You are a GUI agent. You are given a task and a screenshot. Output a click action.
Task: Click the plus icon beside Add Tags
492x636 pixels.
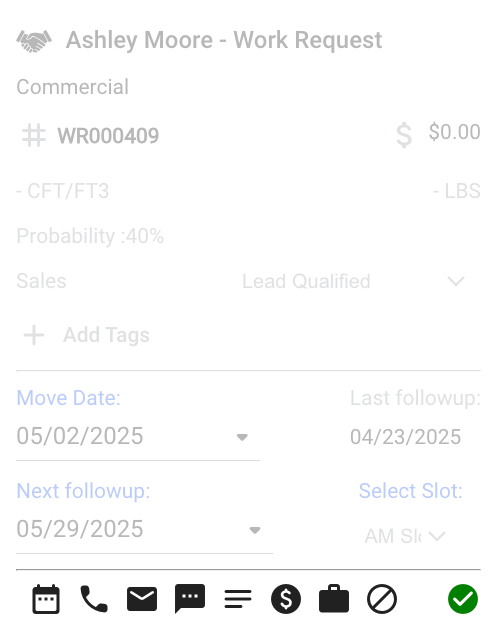tap(34, 335)
